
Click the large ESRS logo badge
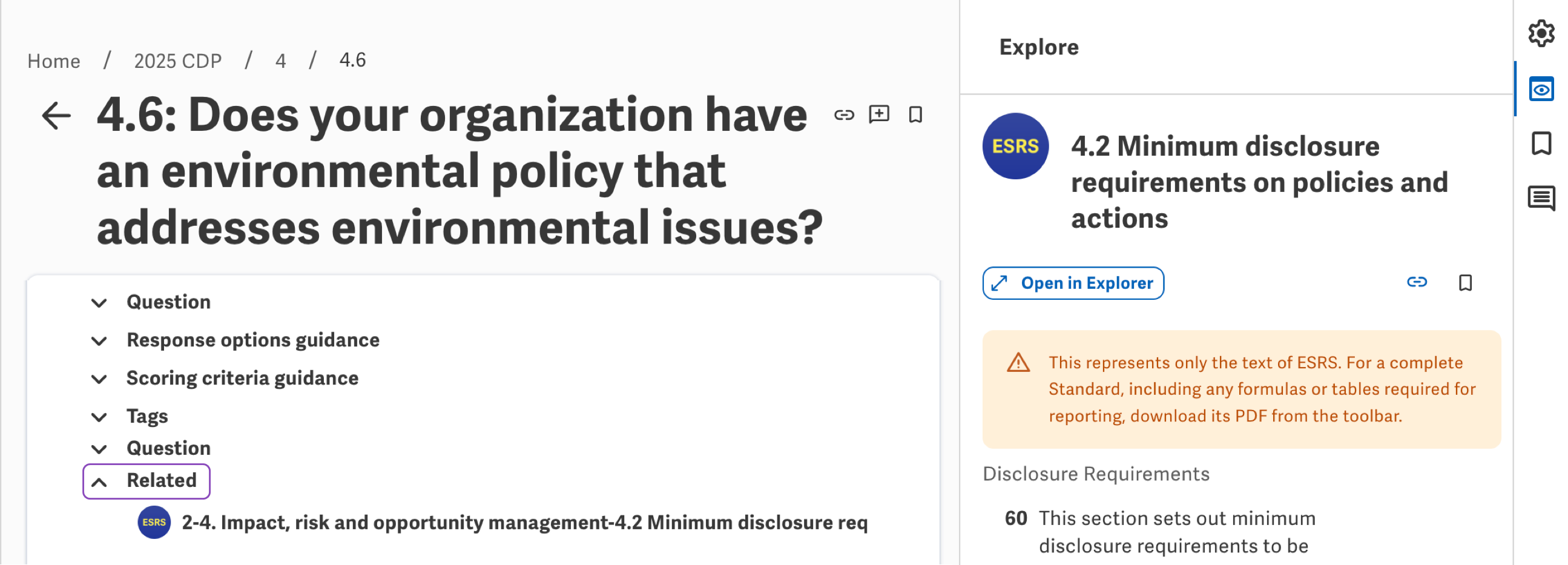(1015, 146)
